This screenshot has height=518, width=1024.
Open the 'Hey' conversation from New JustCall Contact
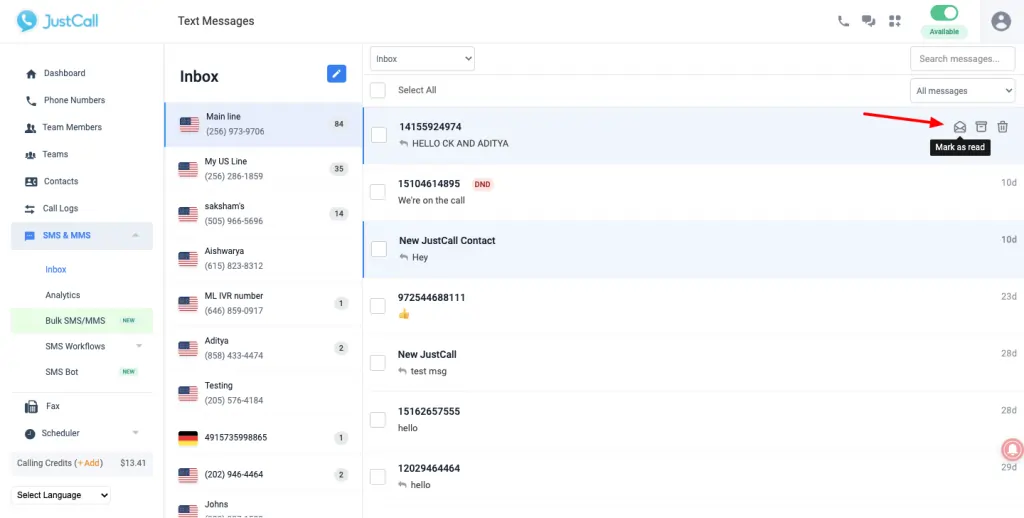[x=693, y=249]
